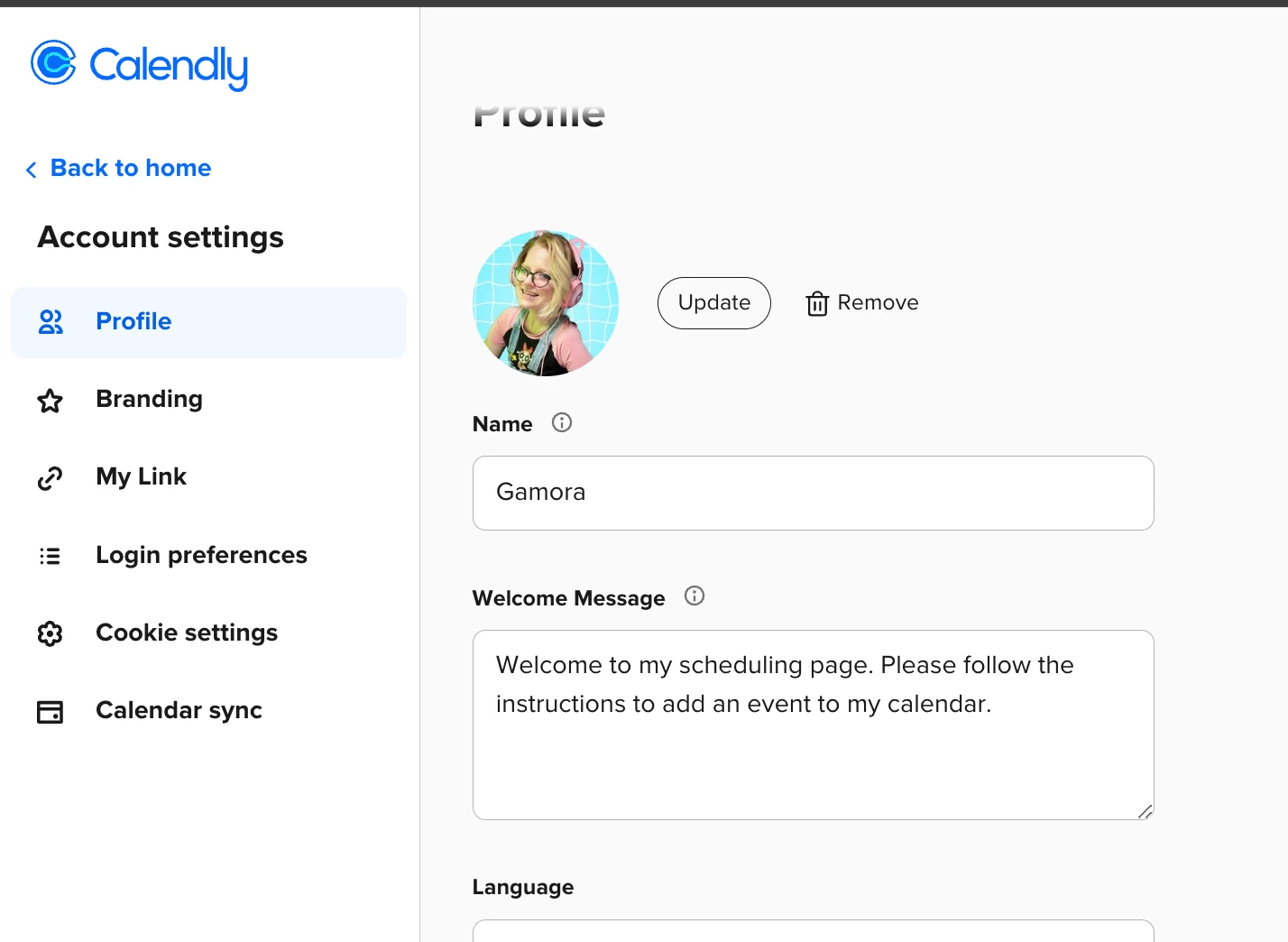Click the back chevron beside Back to home
Image resolution: width=1288 pixels, height=942 pixels.
click(30, 169)
